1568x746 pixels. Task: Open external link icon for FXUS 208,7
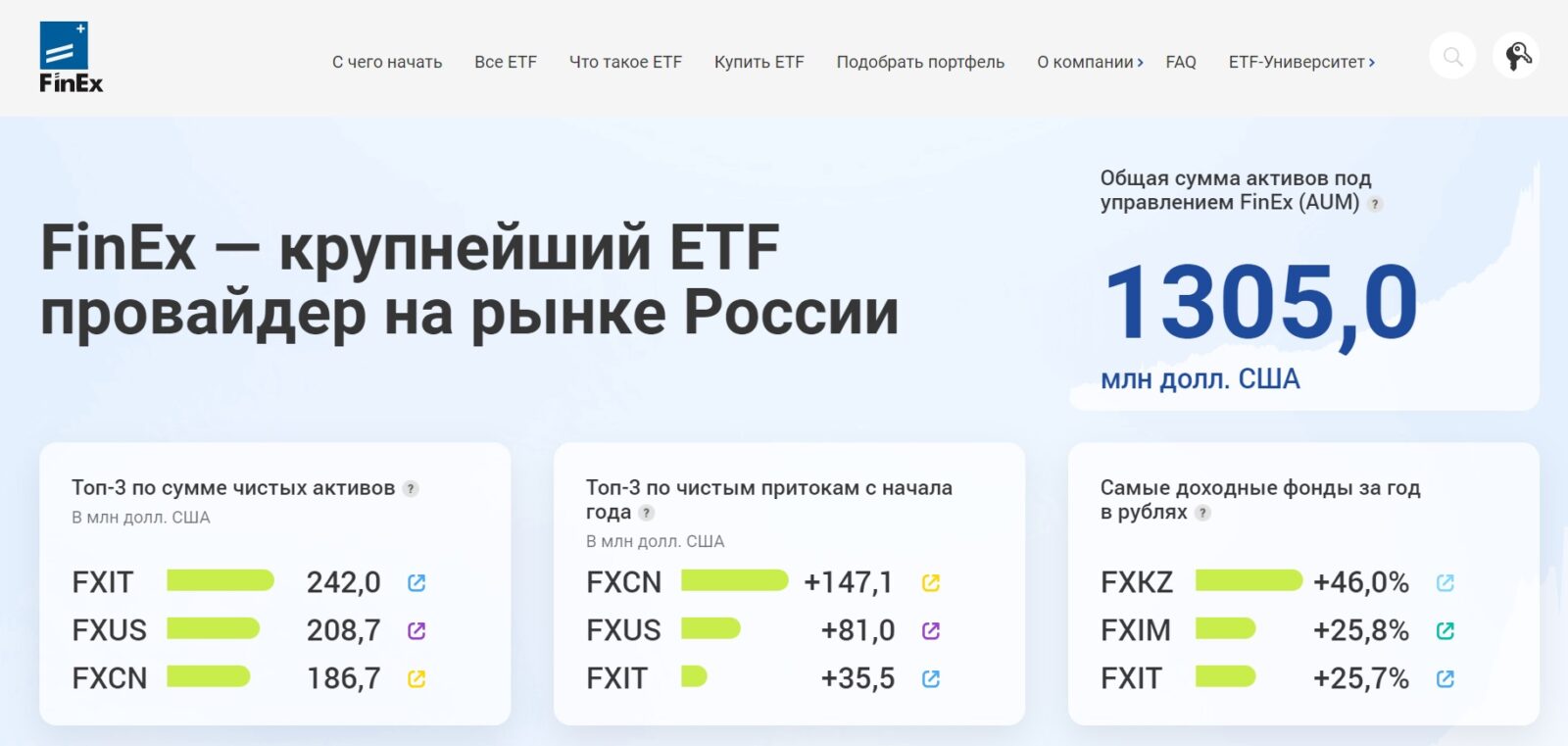tap(416, 630)
